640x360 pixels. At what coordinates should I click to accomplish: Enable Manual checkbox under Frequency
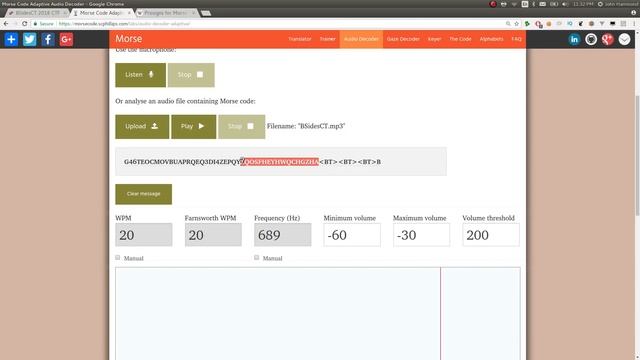point(256,258)
